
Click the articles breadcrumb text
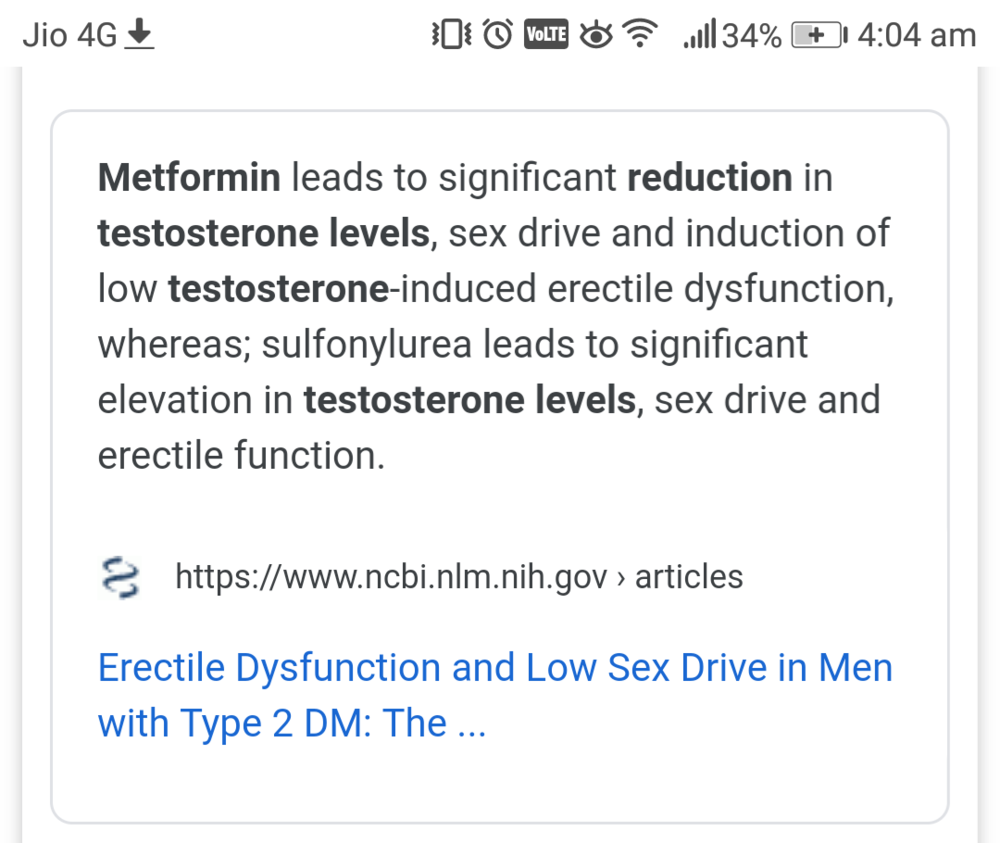tap(689, 577)
